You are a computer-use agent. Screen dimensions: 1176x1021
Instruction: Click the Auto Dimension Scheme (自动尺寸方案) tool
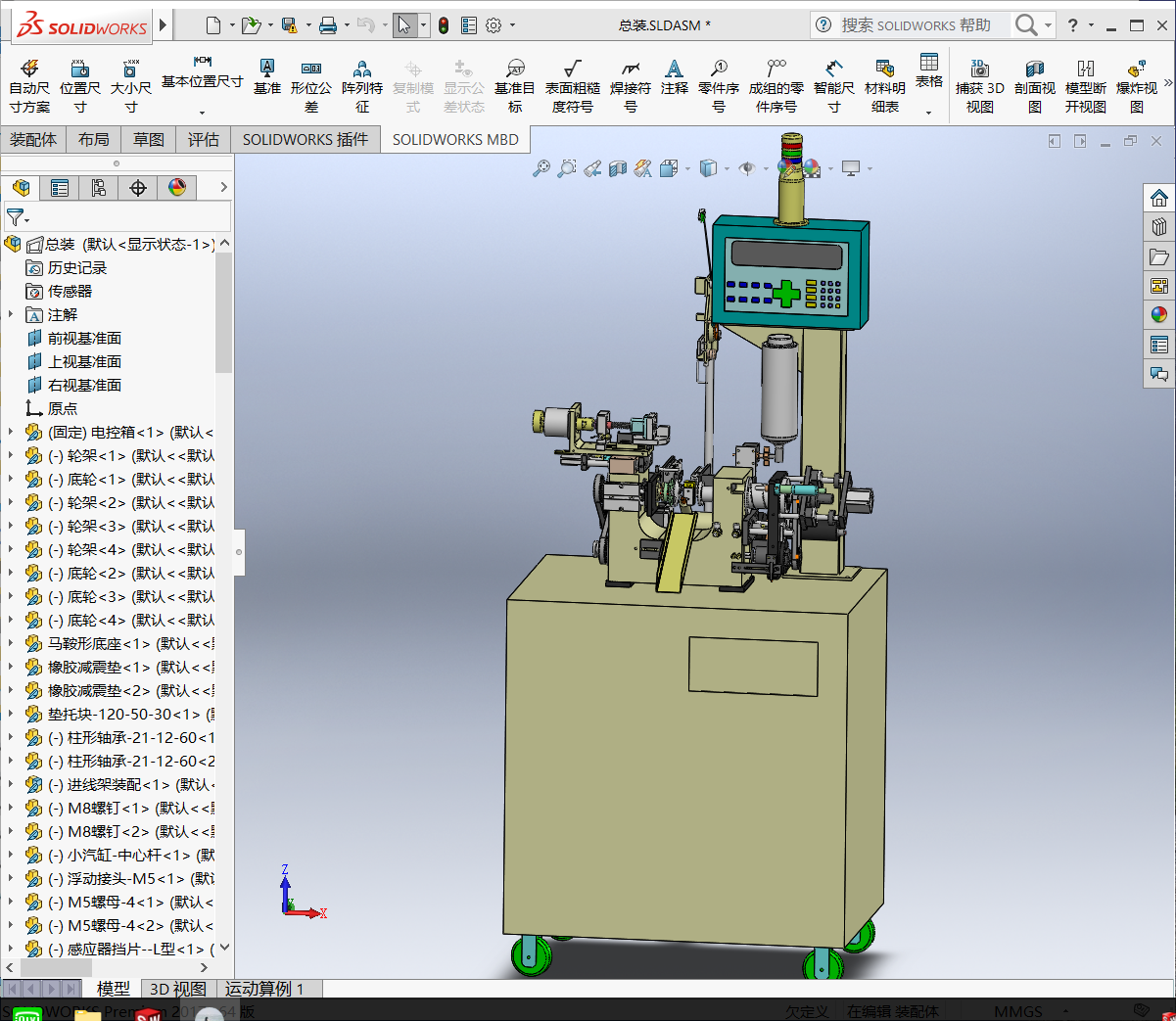[29, 86]
